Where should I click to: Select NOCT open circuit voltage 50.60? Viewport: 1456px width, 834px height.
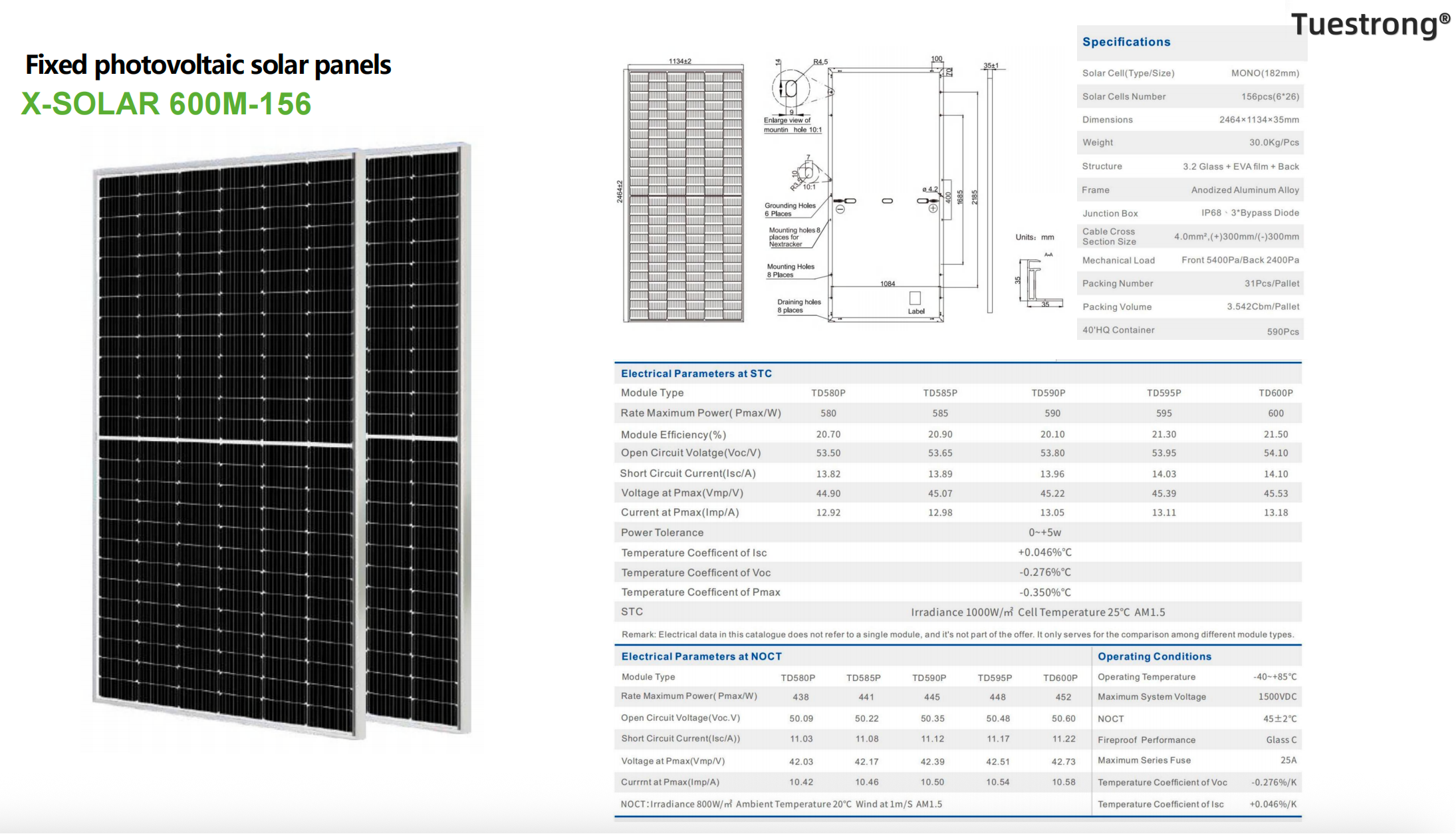[1064, 719]
